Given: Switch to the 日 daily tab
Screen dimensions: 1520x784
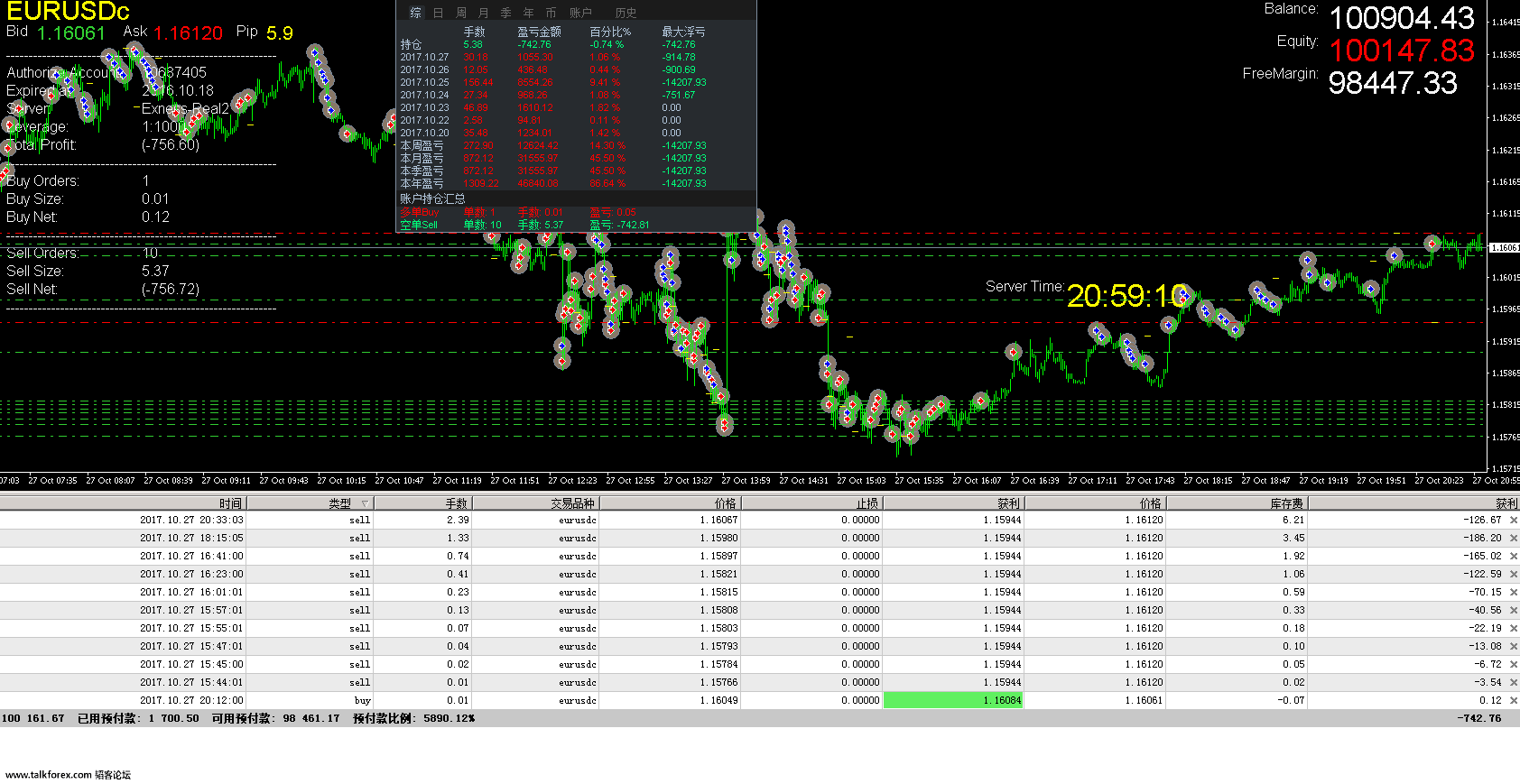Looking at the screenshot, I should click(x=438, y=13).
